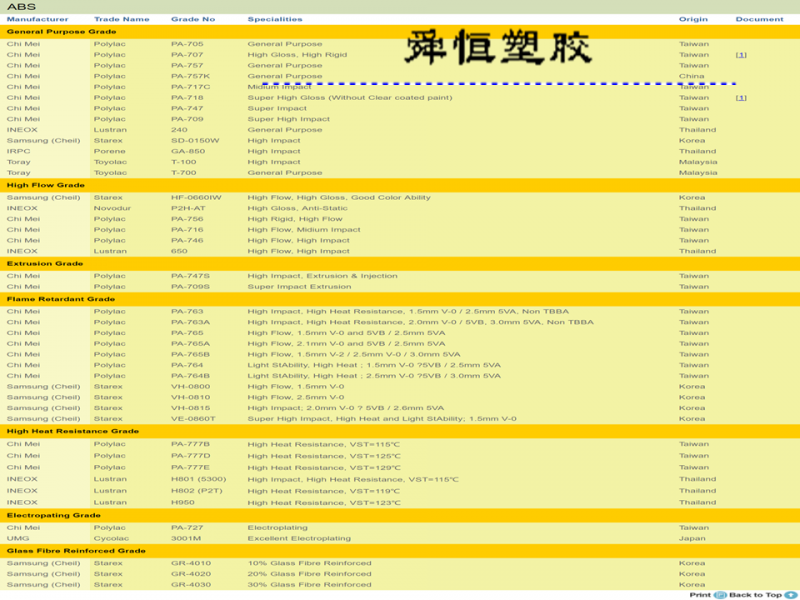
Task: Click grade number PA-765B
Action: [x=190, y=354]
